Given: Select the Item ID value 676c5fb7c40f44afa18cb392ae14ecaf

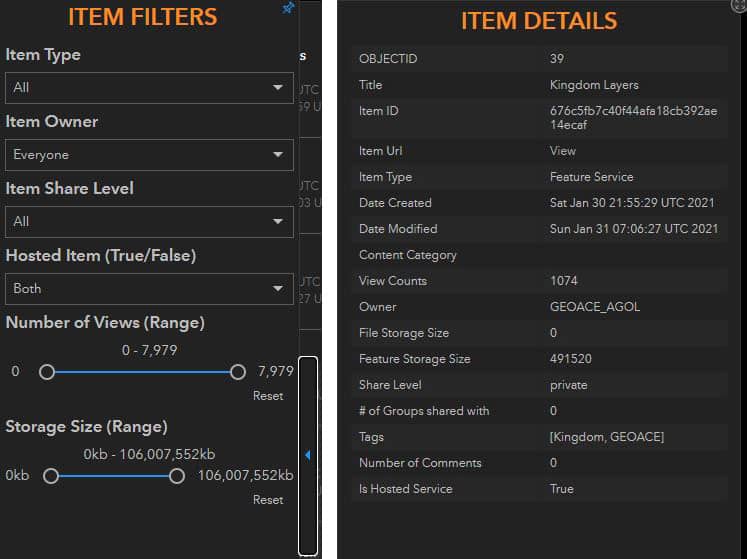Looking at the screenshot, I should click(x=633, y=118).
